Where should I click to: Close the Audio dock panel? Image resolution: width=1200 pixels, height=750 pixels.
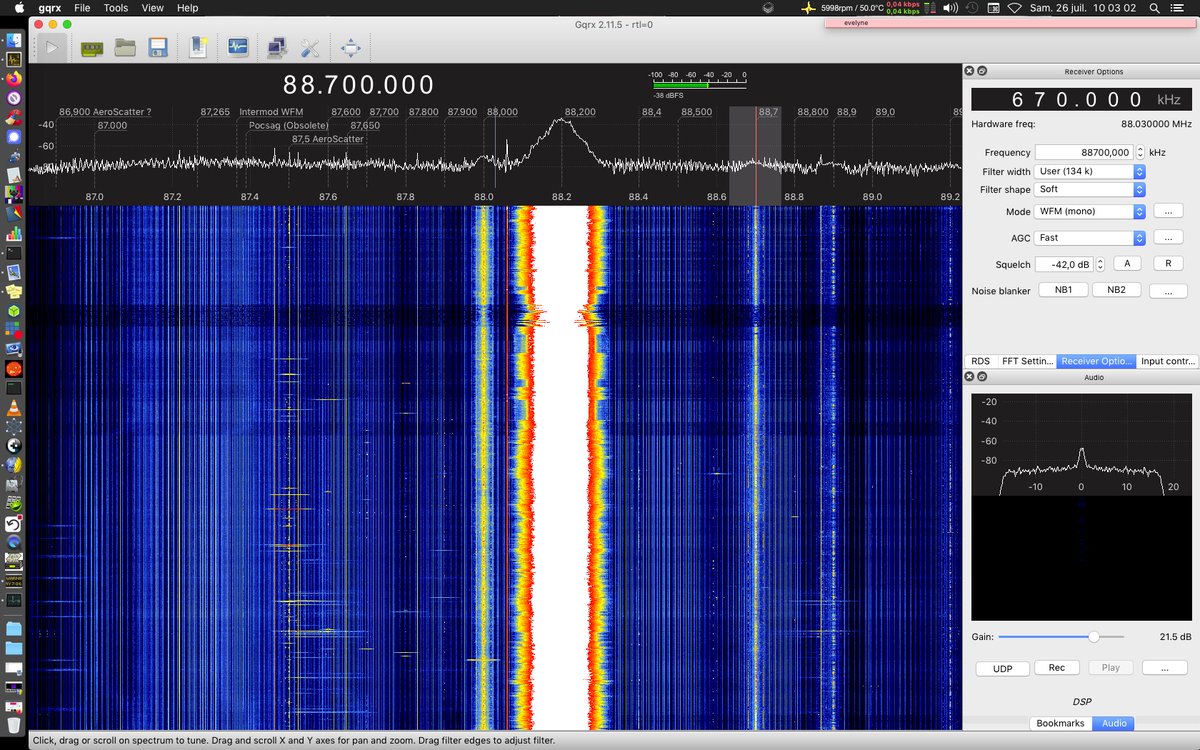[x=969, y=377]
